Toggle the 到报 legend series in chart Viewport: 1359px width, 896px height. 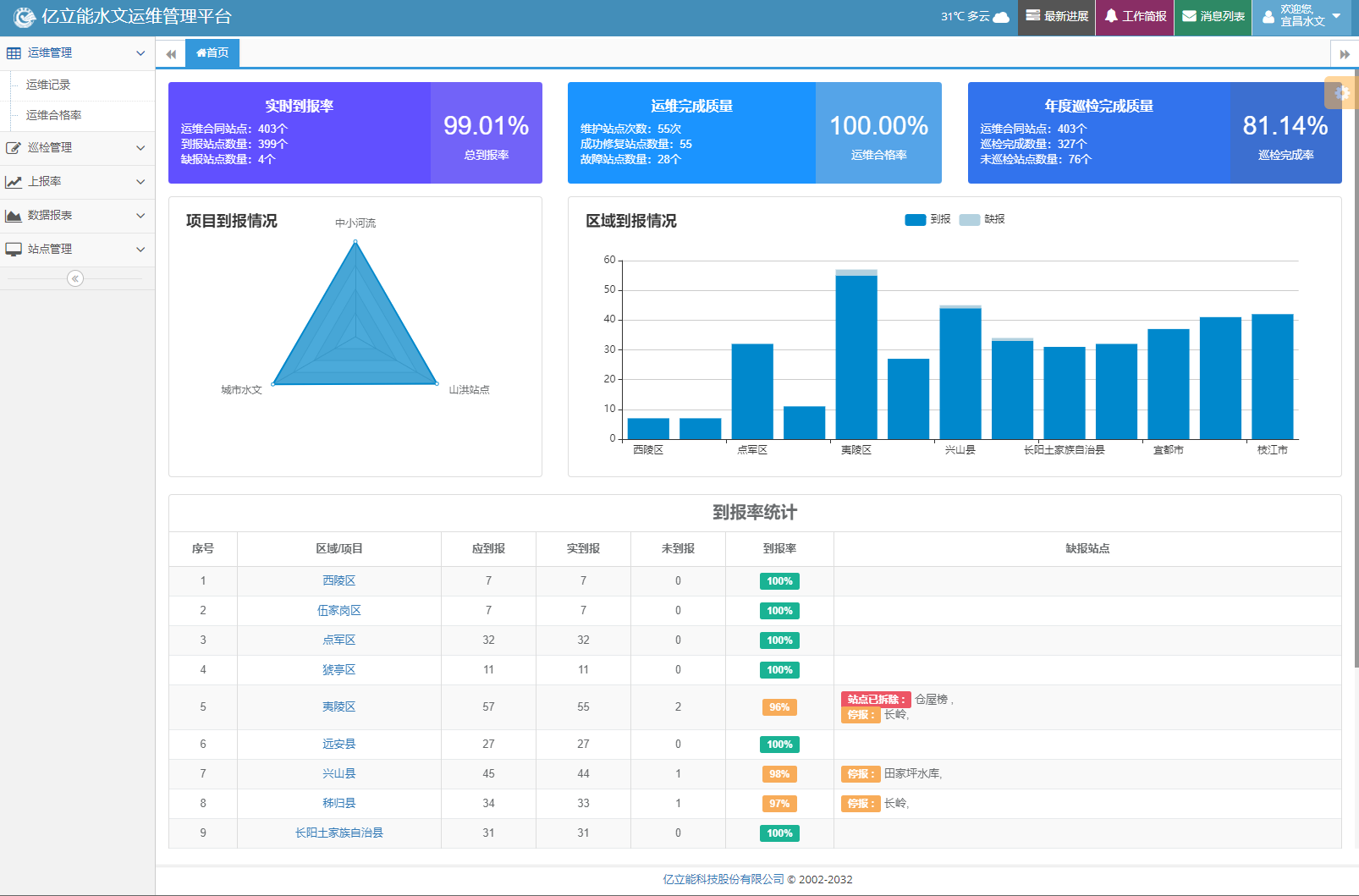(x=915, y=220)
